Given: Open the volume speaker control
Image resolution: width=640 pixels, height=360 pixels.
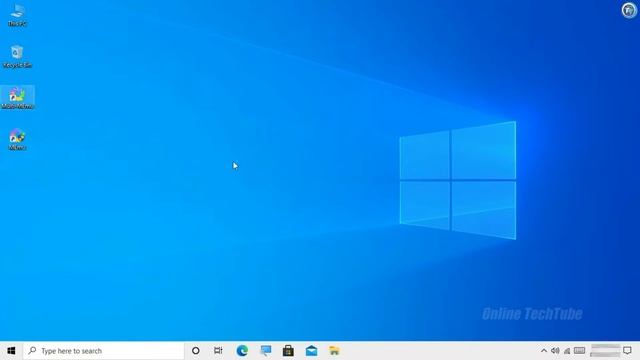Looking at the screenshot, I should point(555,351).
